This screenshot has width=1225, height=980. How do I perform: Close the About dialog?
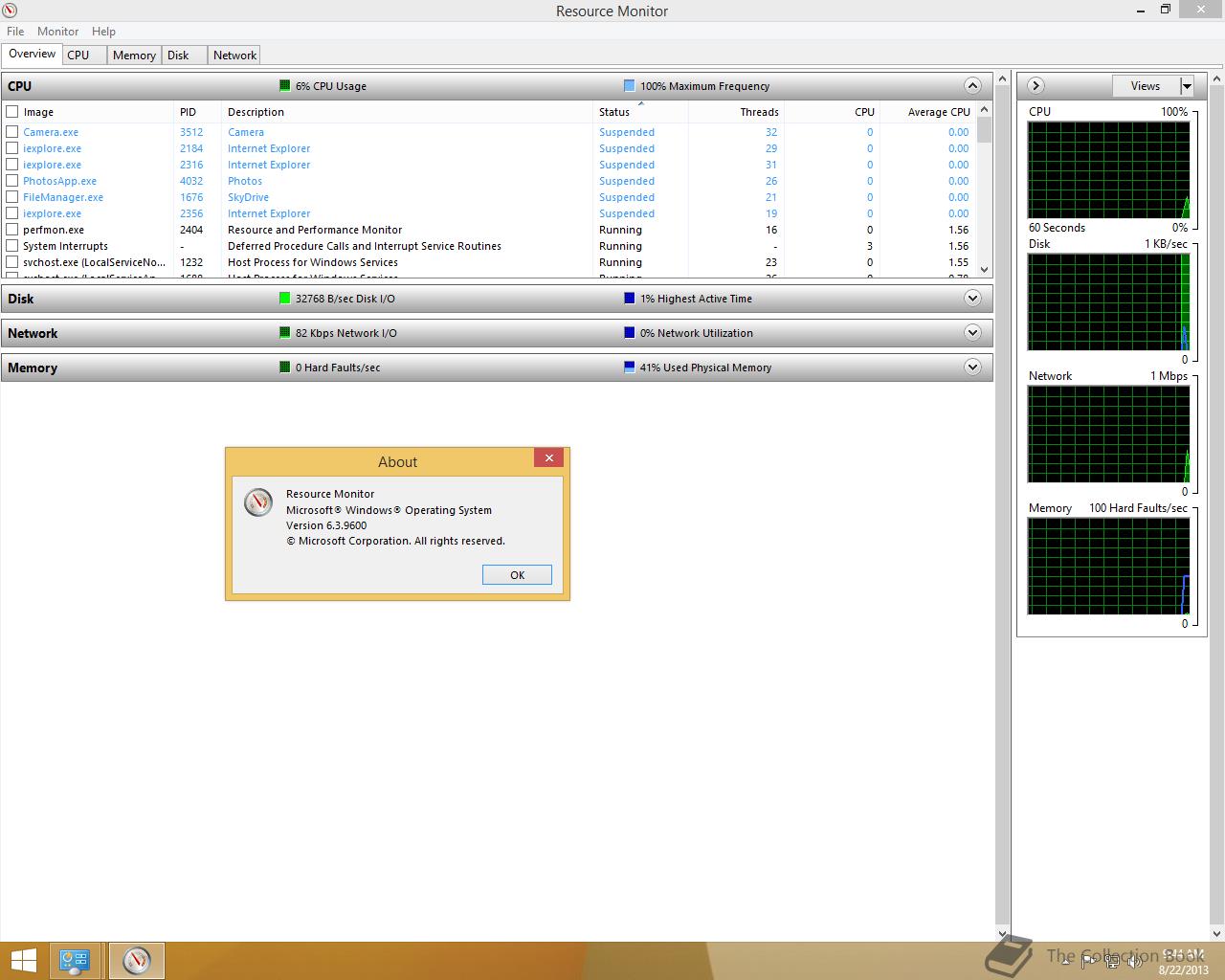pyautogui.click(x=548, y=458)
